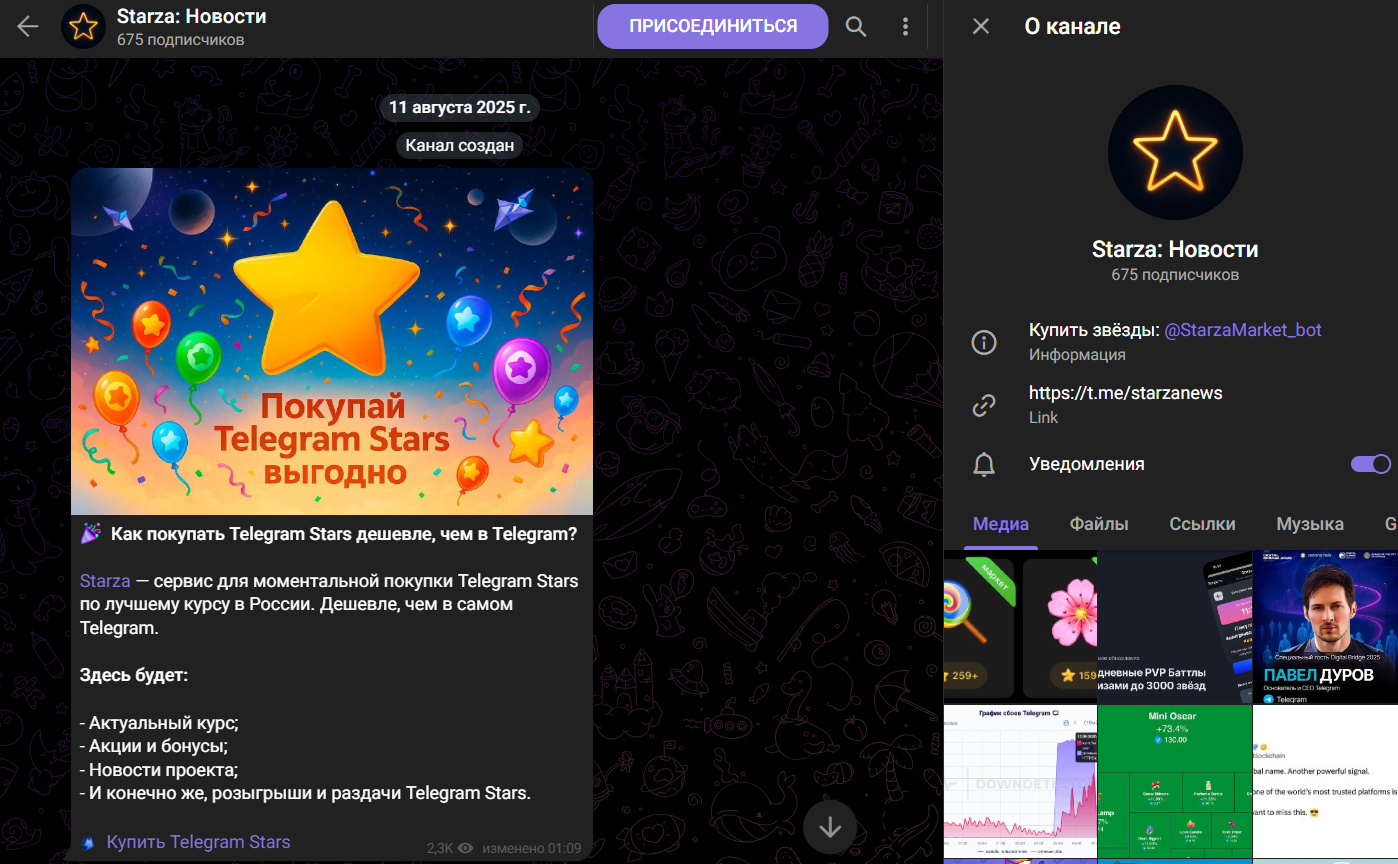The height and width of the screenshot is (864, 1398).
Task: Click the link chain icon
Action: click(984, 405)
